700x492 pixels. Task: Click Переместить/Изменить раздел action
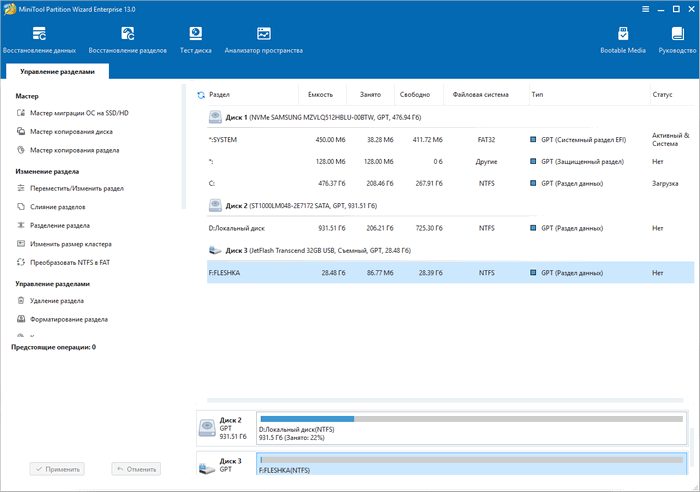(x=76, y=188)
